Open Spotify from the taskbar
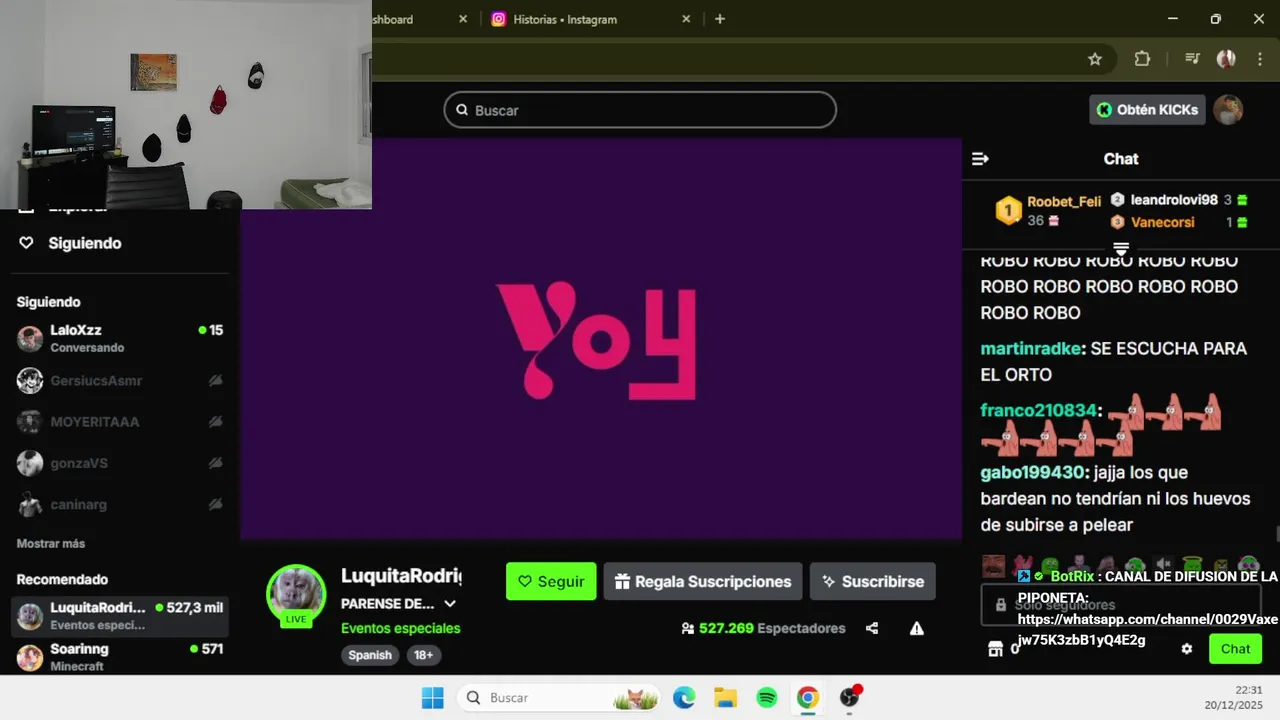The image size is (1280, 720). pyautogui.click(x=767, y=698)
